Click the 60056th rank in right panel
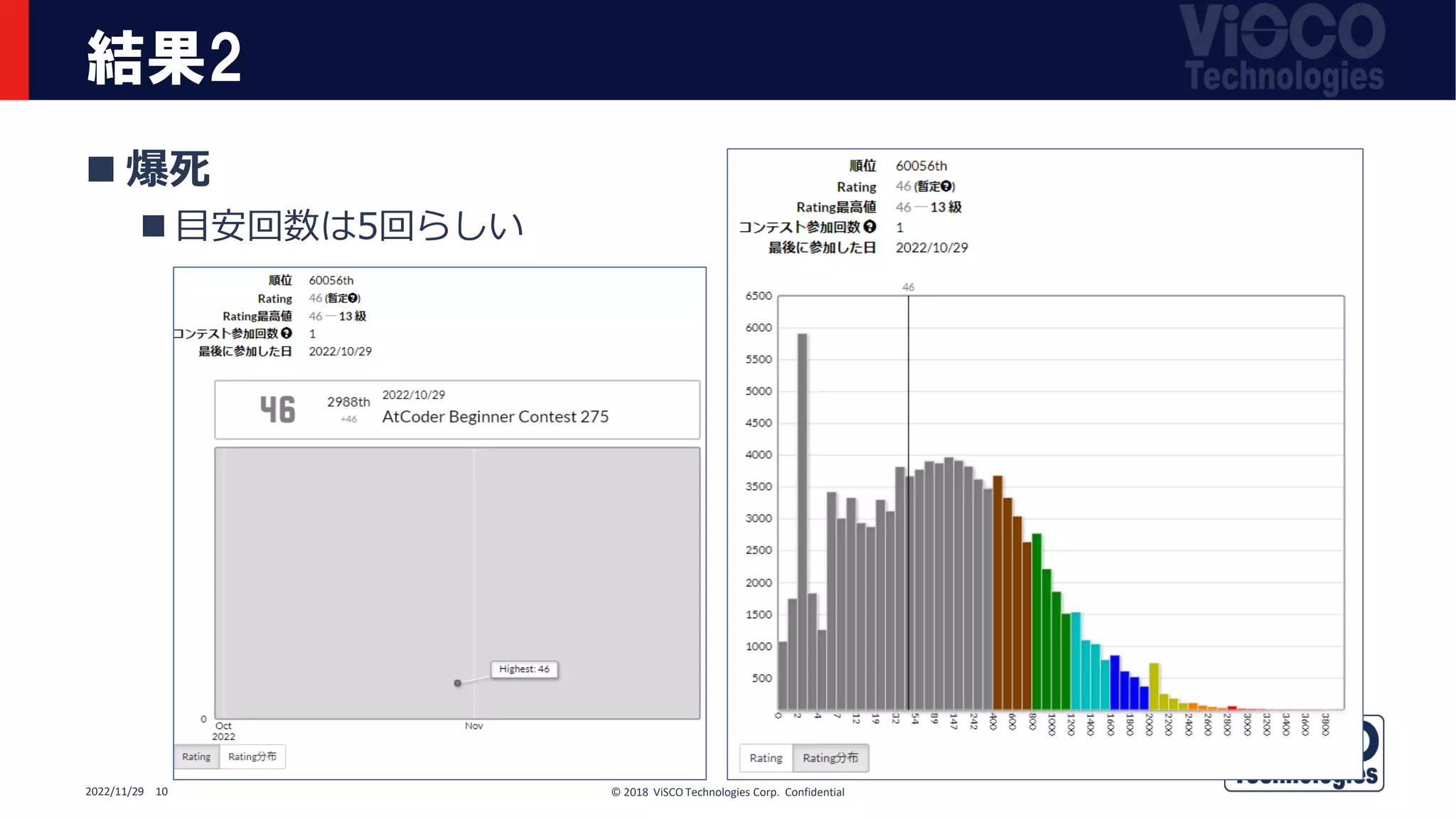Screen dimensions: 1456x819 pos(921,166)
